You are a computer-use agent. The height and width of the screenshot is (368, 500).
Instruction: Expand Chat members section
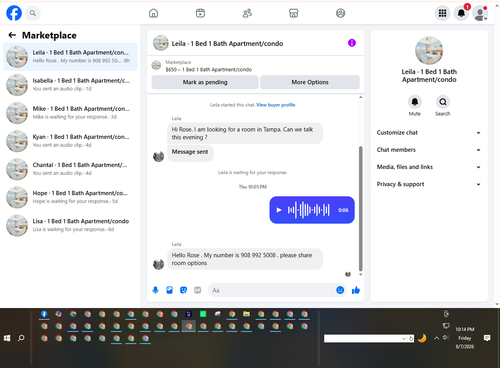[x=429, y=150]
